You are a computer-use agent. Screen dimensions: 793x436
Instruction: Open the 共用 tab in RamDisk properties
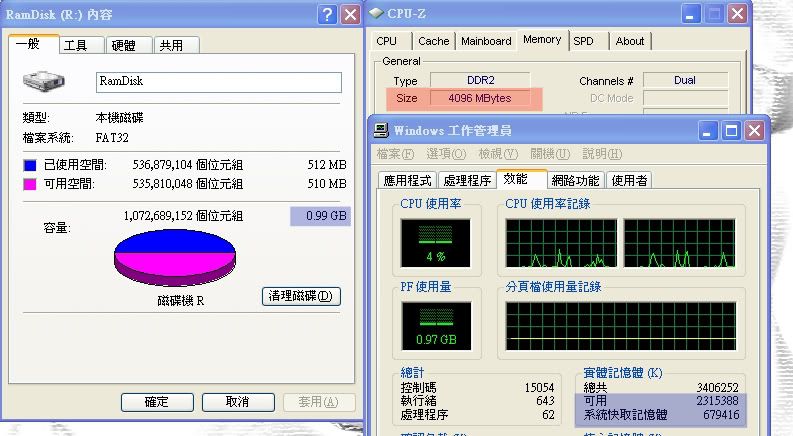click(x=175, y=46)
